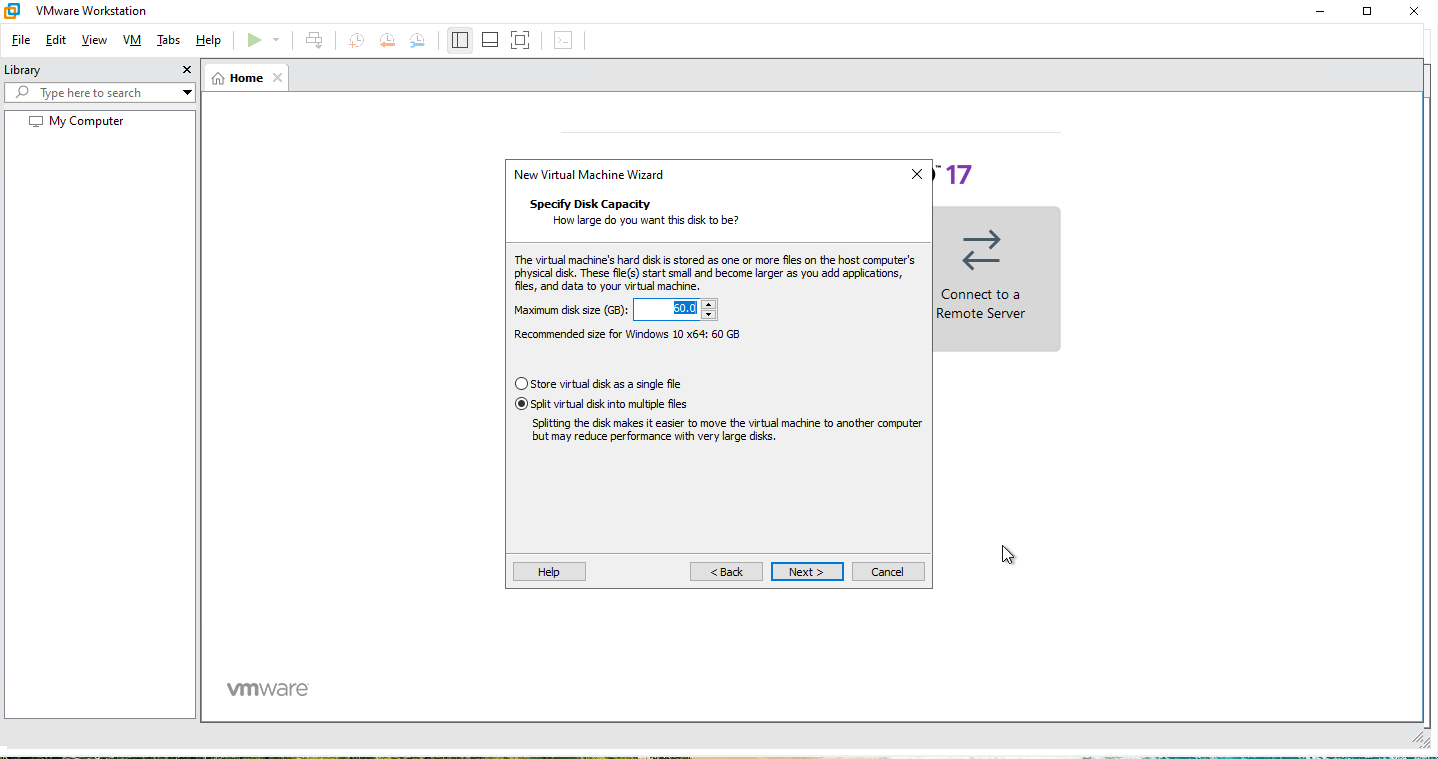1438x759 pixels.
Task: Click the green power on play icon
Action: (x=255, y=40)
